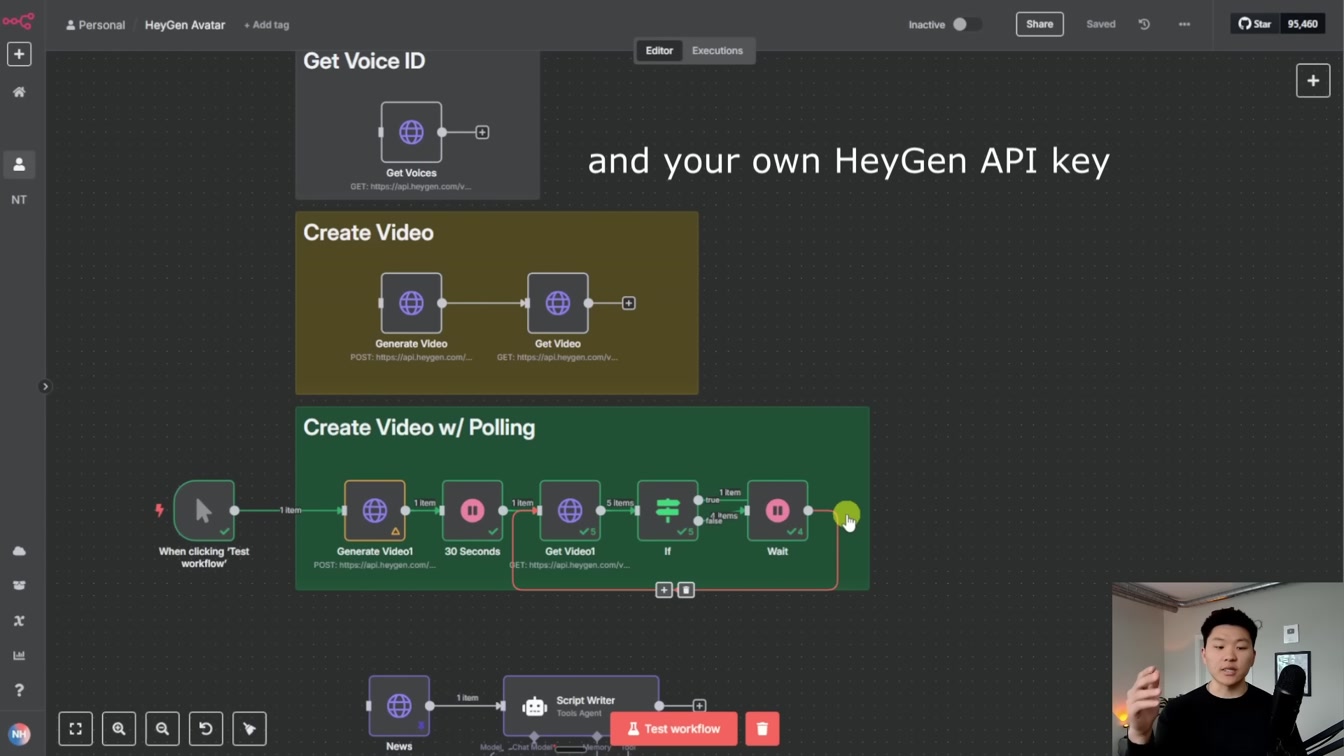The image size is (1344, 756).
Task: Open the Variables icon in the sidebar
Action: pos(19,621)
